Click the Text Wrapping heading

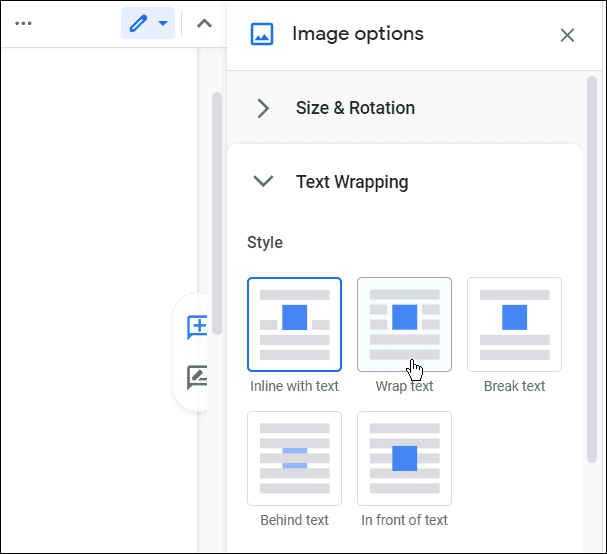click(x=352, y=182)
